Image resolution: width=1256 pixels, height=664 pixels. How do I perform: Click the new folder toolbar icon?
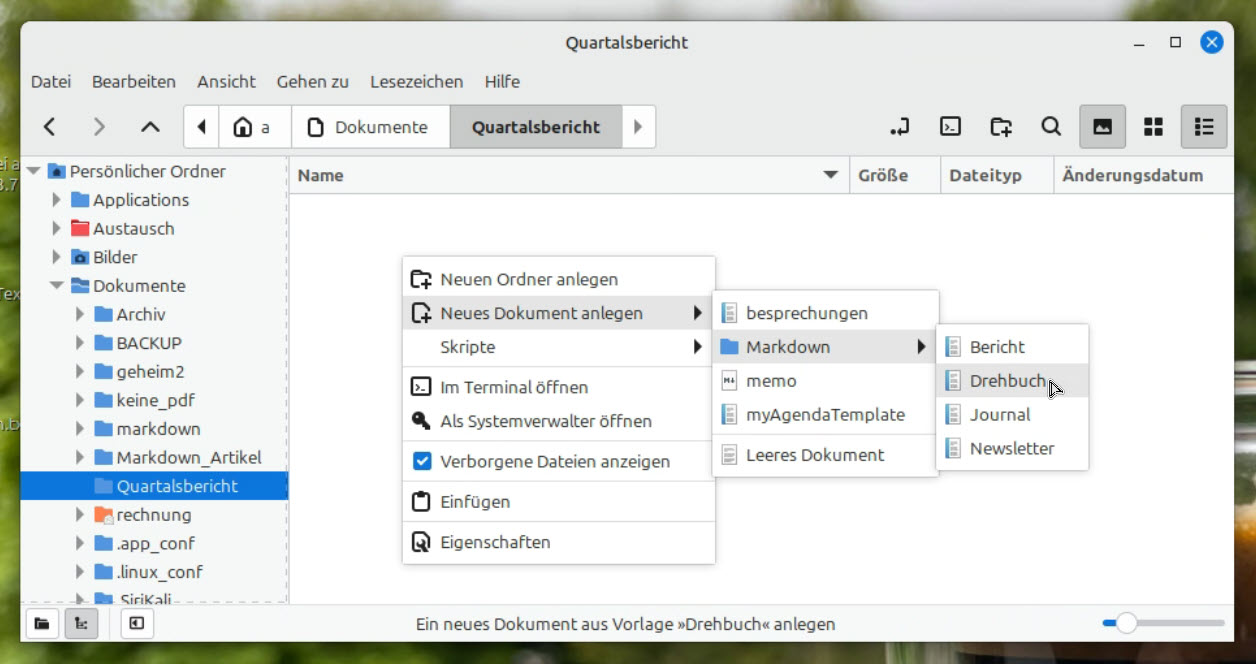(1001, 127)
